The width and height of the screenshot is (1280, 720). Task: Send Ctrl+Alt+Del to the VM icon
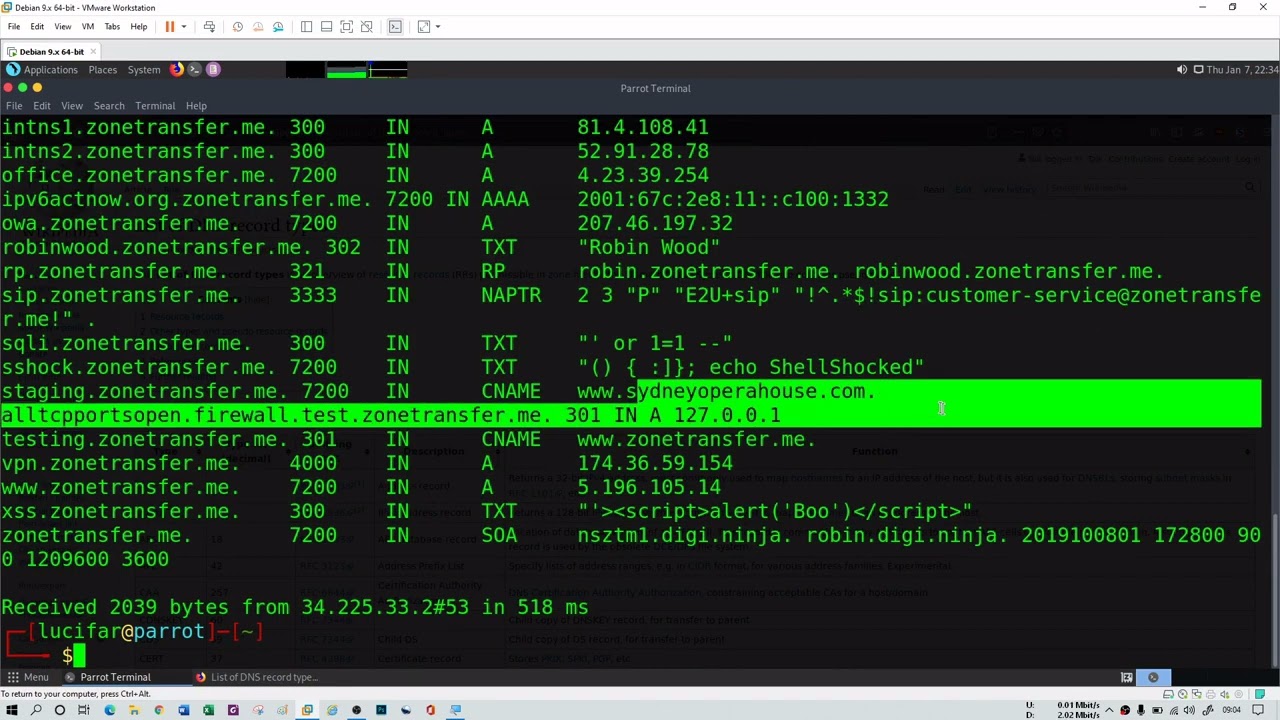pos(209,26)
